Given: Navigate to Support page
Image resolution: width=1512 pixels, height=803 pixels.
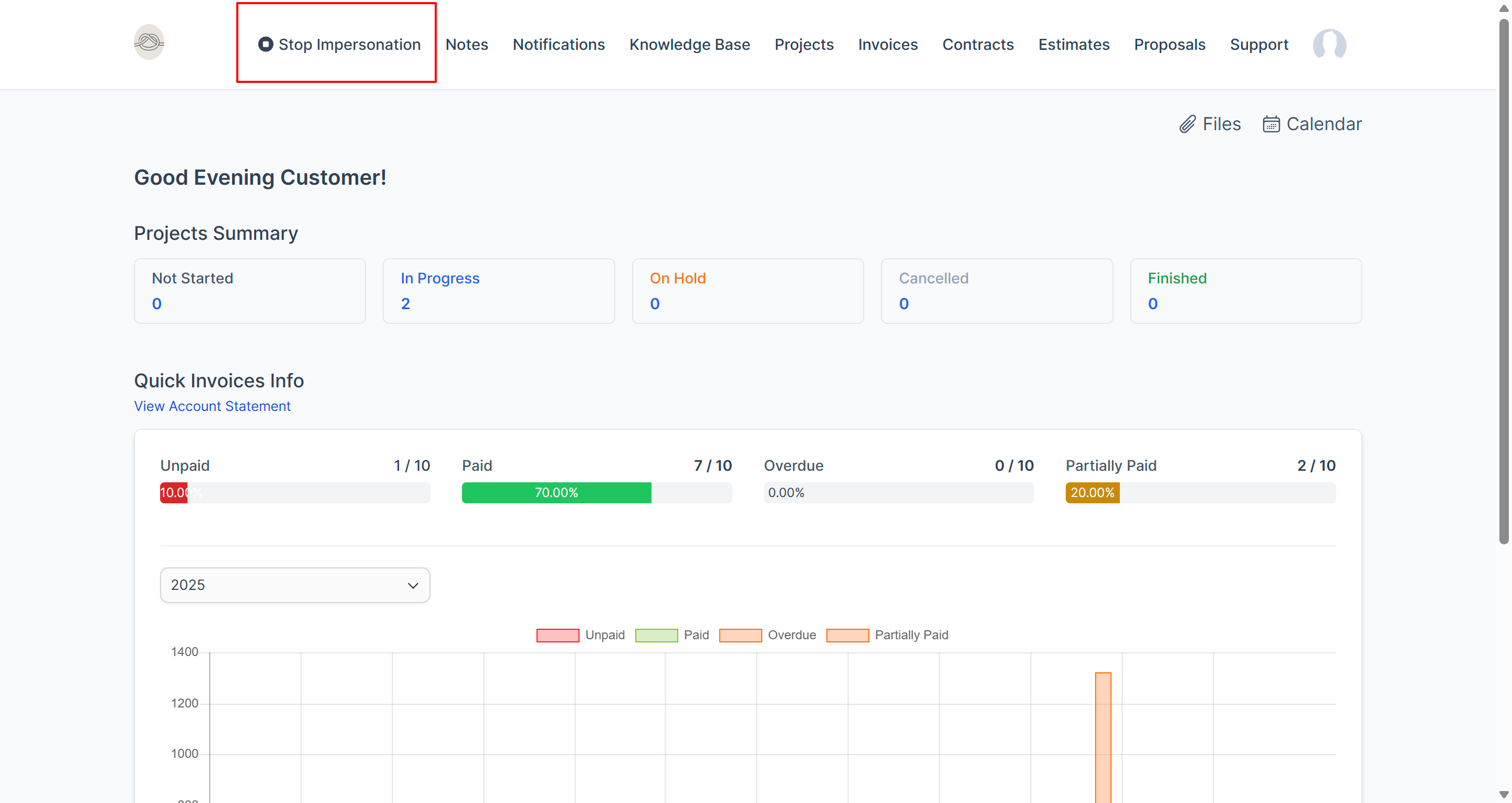Looking at the screenshot, I should click(x=1258, y=45).
